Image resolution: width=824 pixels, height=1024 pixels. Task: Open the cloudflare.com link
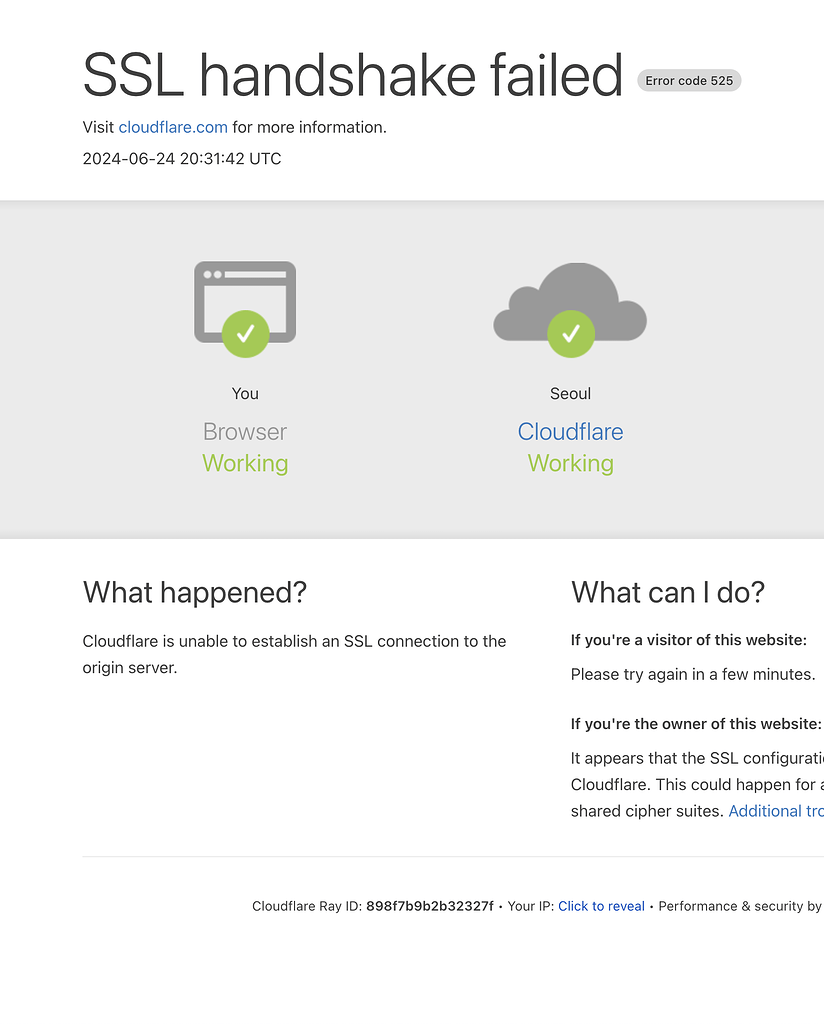point(172,127)
